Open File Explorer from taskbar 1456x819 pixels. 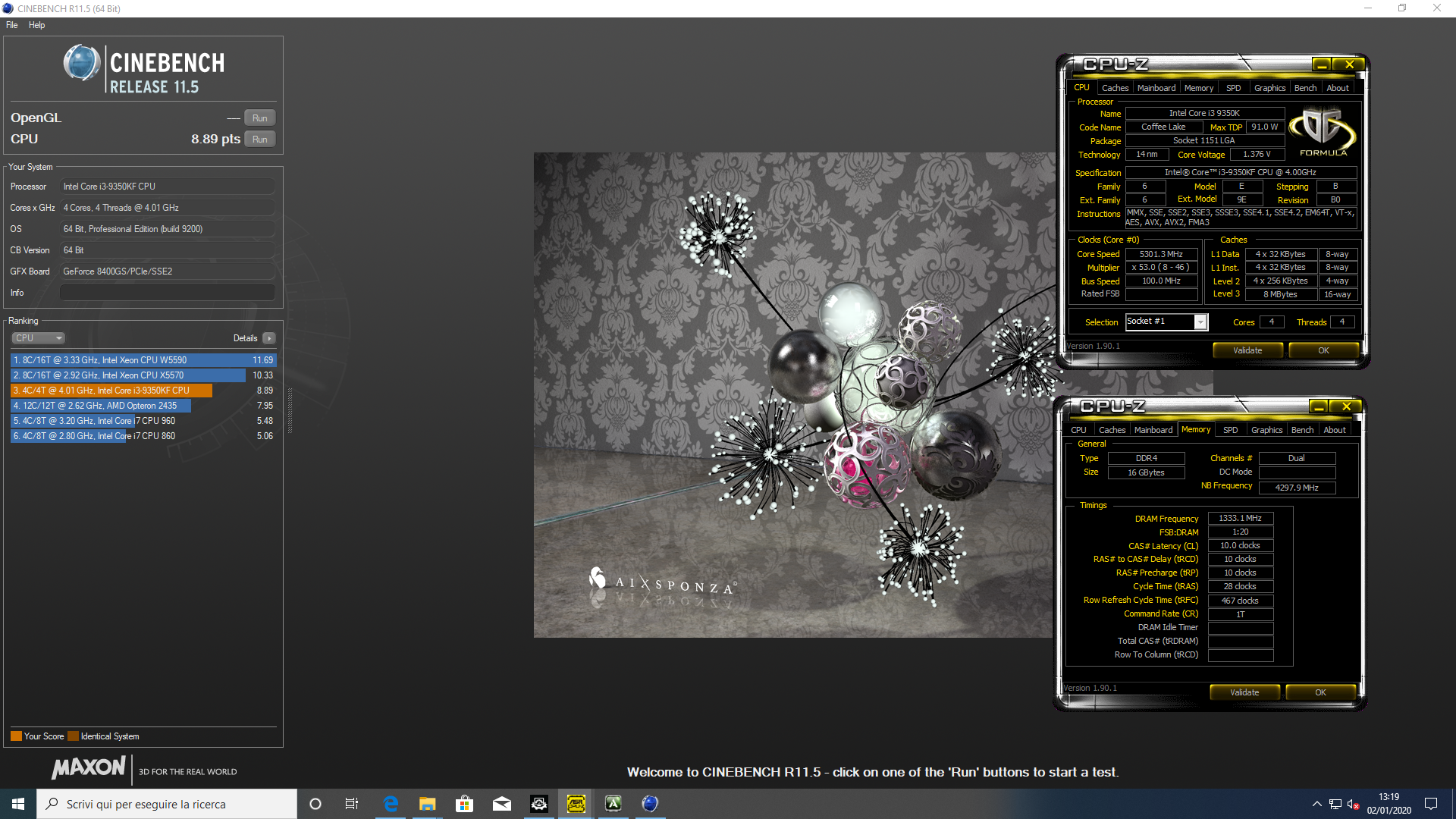[x=428, y=804]
